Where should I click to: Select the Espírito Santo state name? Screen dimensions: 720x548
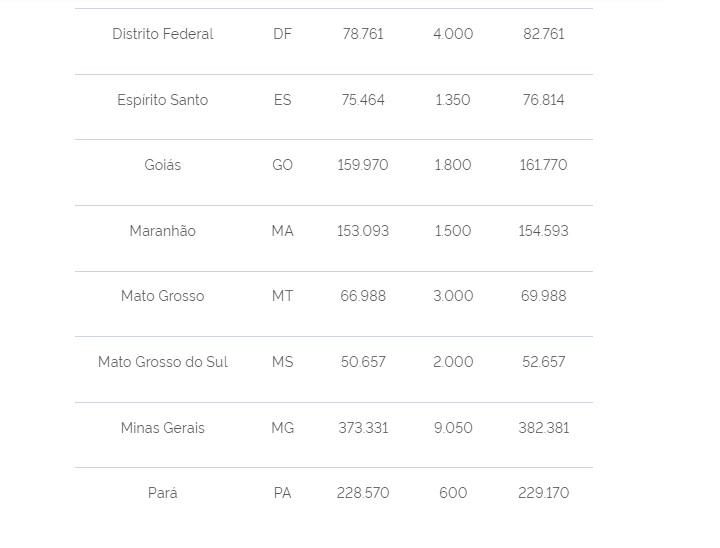163,100
